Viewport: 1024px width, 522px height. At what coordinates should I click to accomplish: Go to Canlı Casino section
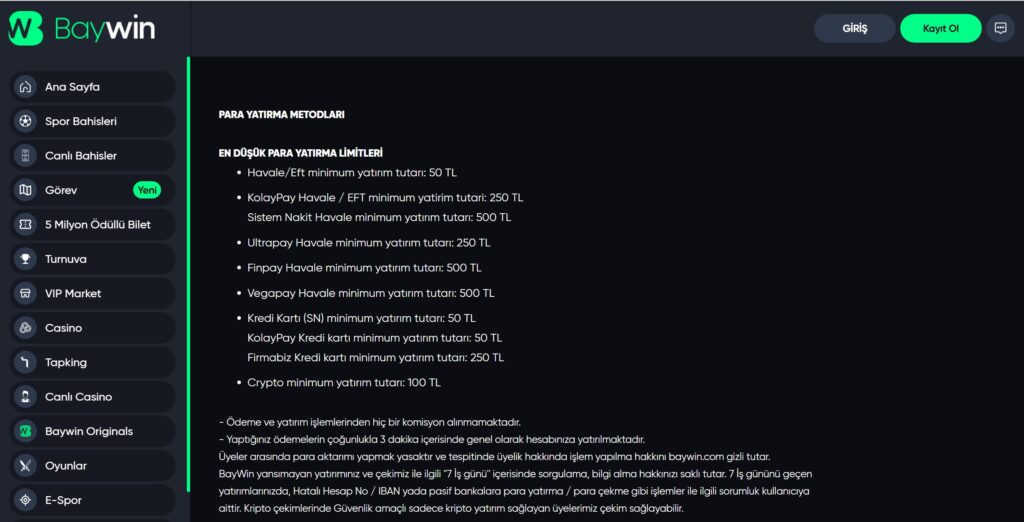pos(78,397)
